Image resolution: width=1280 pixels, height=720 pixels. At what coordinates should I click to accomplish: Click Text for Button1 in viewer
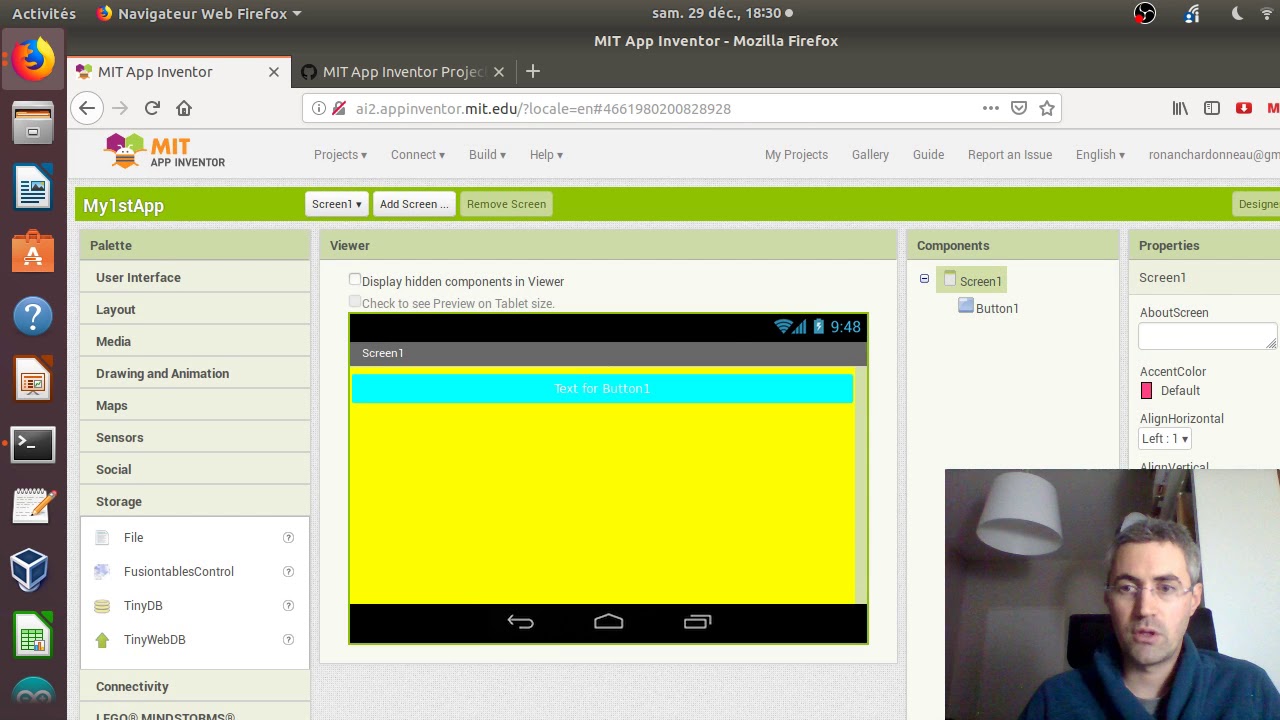coord(602,388)
